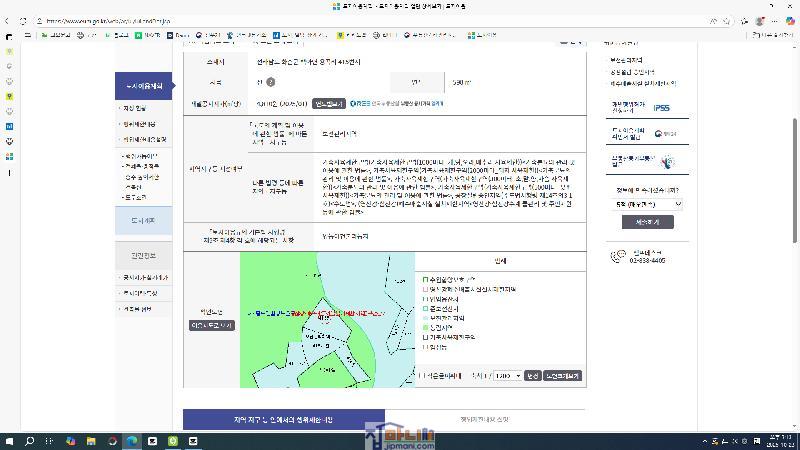Click the dark button left of the map
This screenshot has height=450, width=800.
click(x=211, y=325)
